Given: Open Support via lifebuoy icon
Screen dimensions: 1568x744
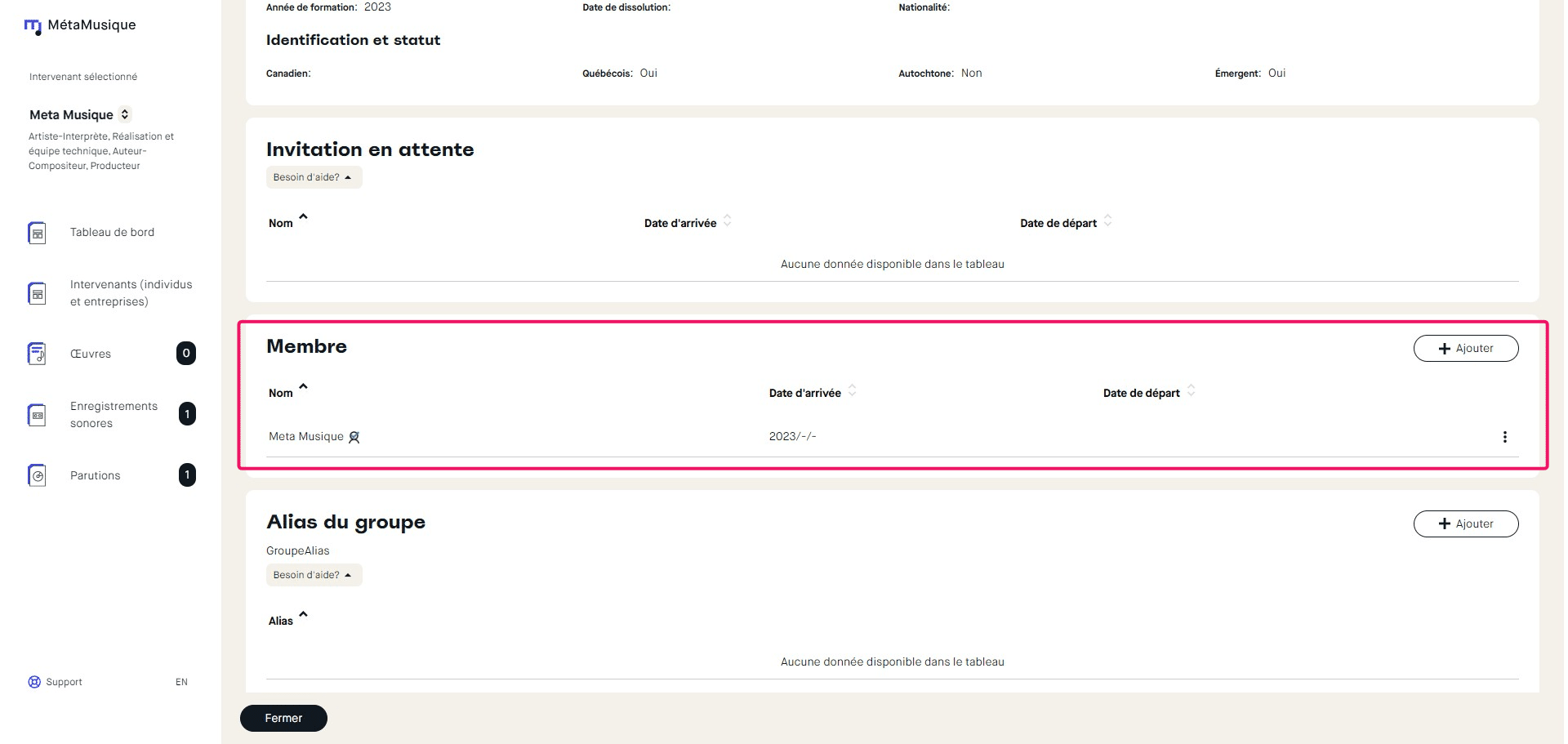Looking at the screenshot, I should pyautogui.click(x=34, y=682).
